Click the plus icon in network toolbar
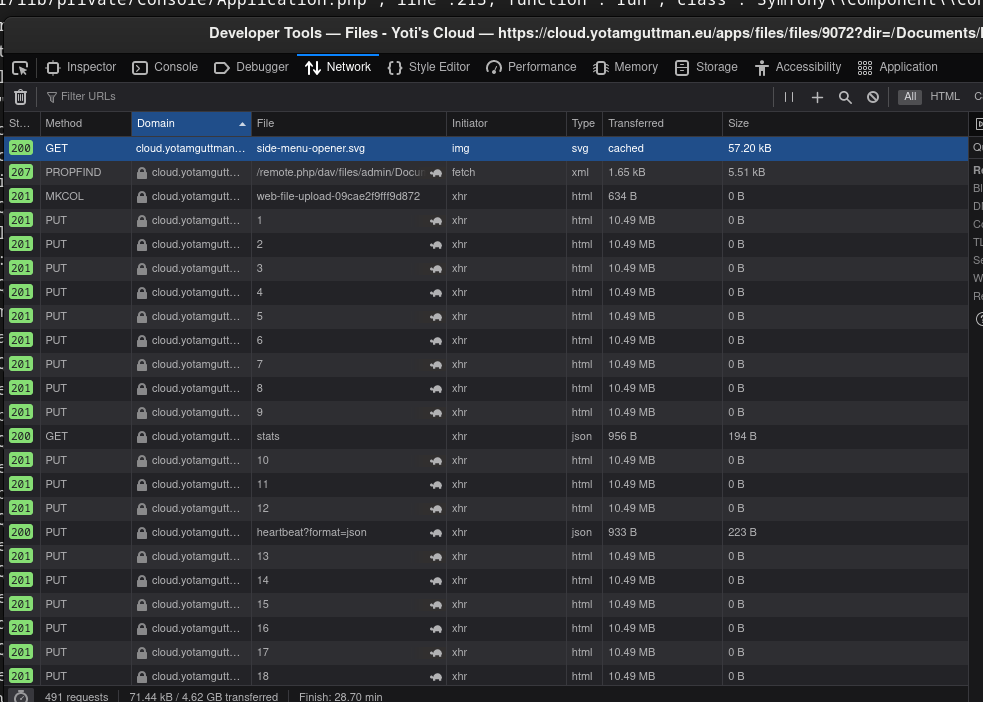Viewport: 983px width, 702px height. 817,97
